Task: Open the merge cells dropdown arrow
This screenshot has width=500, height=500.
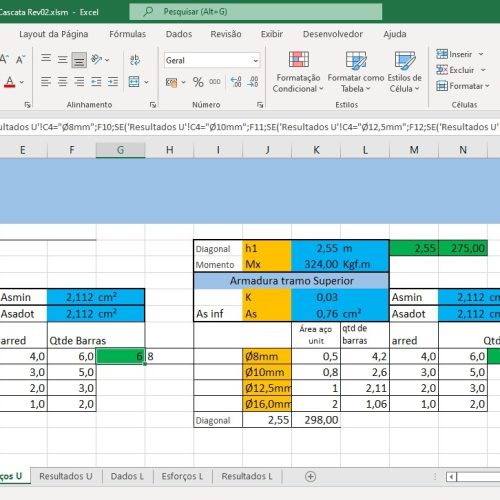Action: 146,82
